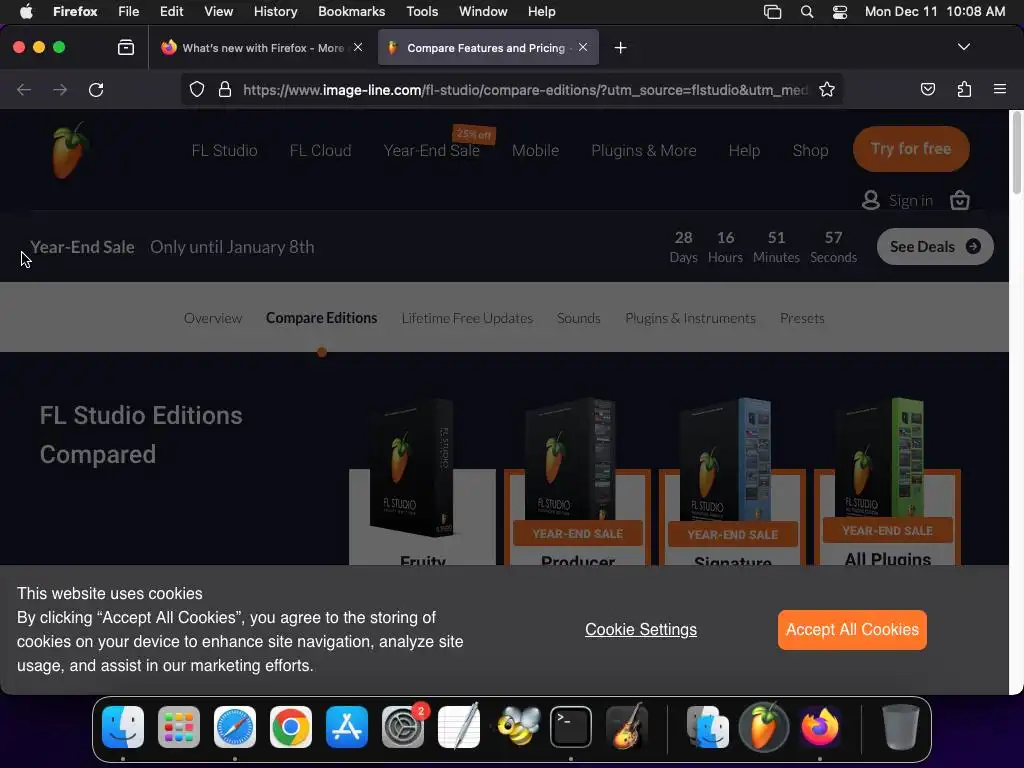The height and width of the screenshot is (768, 1024).
Task: Switch to What's new with Firefox tab
Action: point(263,48)
